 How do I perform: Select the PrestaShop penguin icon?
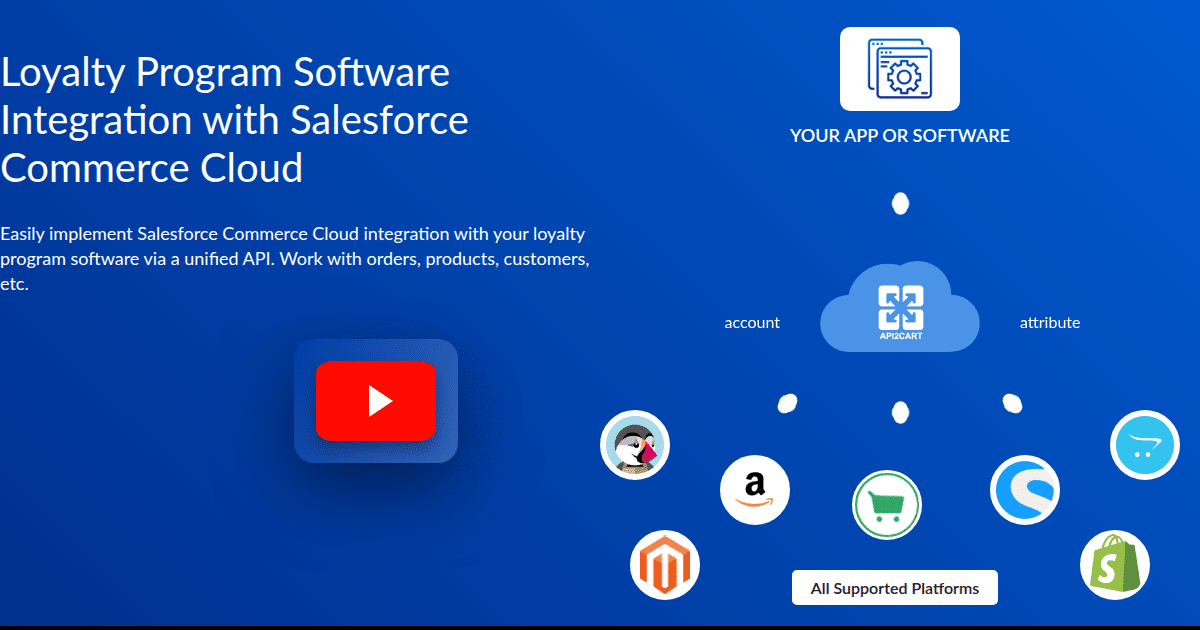tap(635, 445)
